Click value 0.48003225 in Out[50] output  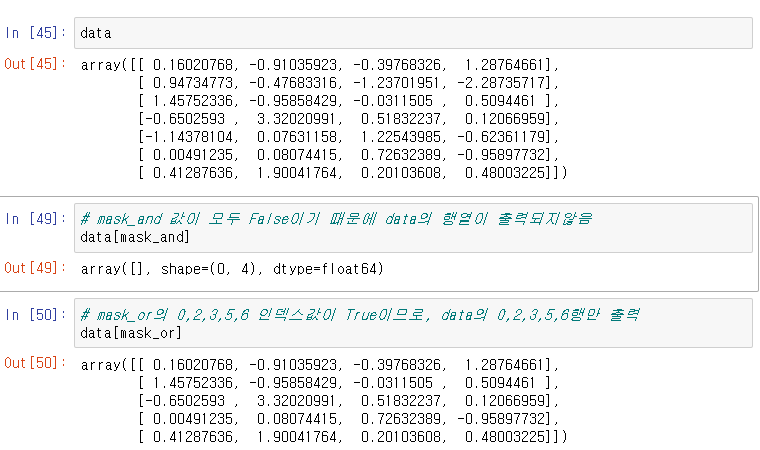[x=505, y=437]
